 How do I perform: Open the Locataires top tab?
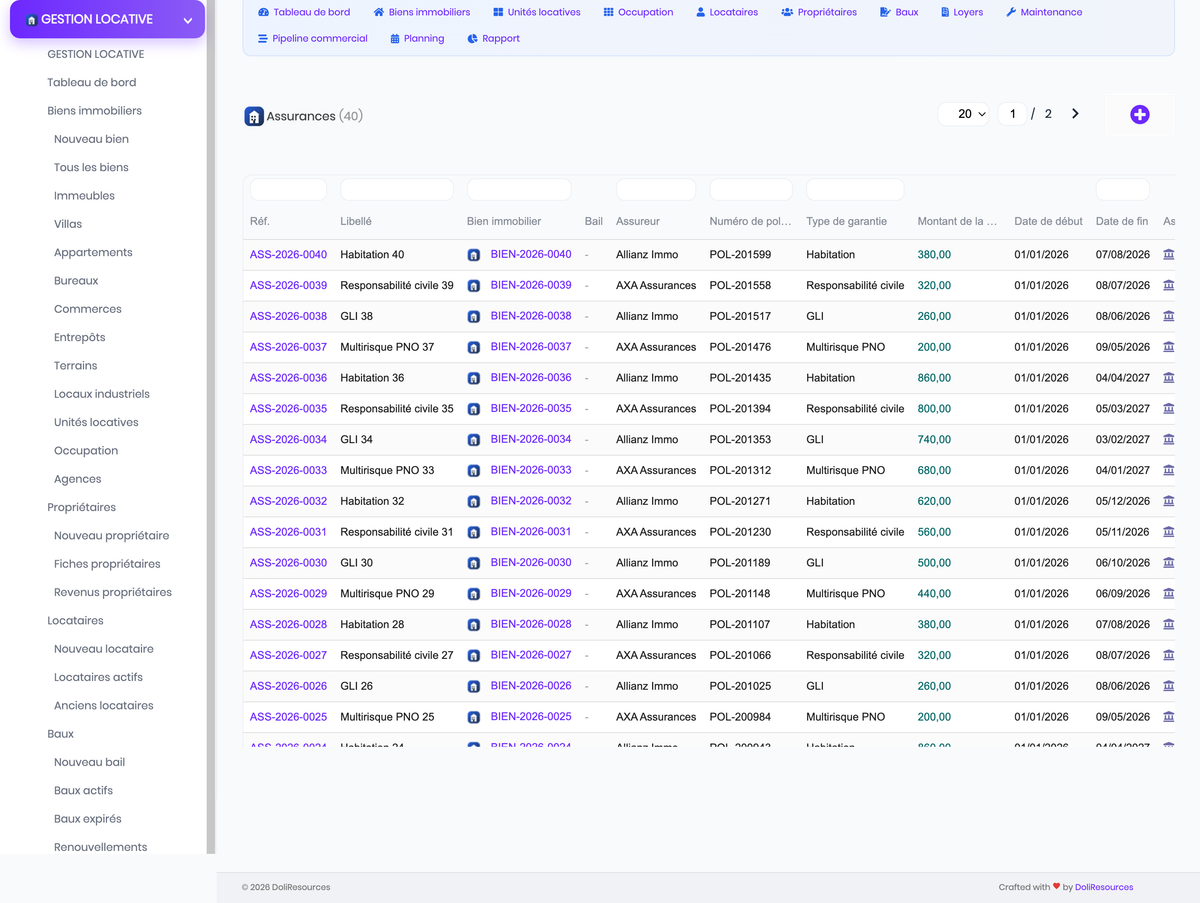coord(727,12)
